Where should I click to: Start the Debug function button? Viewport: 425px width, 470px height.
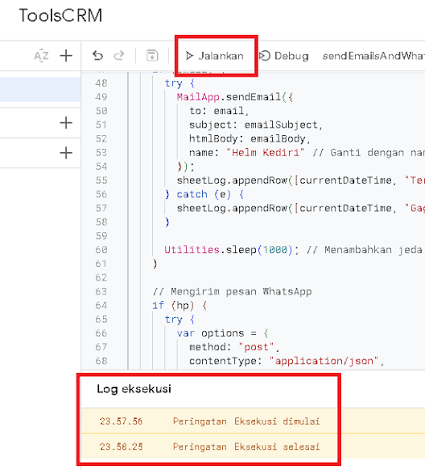284,56
